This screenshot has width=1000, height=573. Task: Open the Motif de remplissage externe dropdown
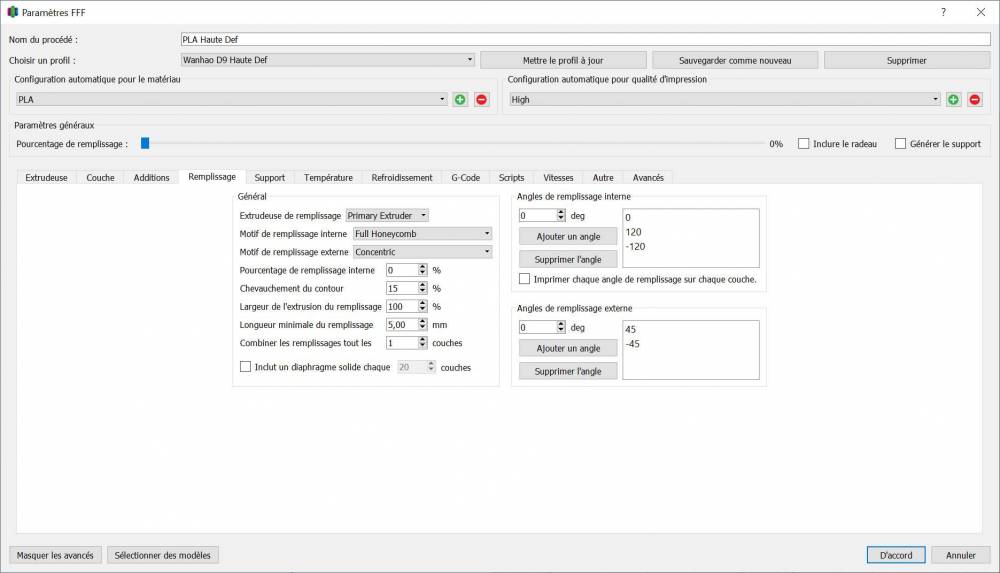click(422, 252)
